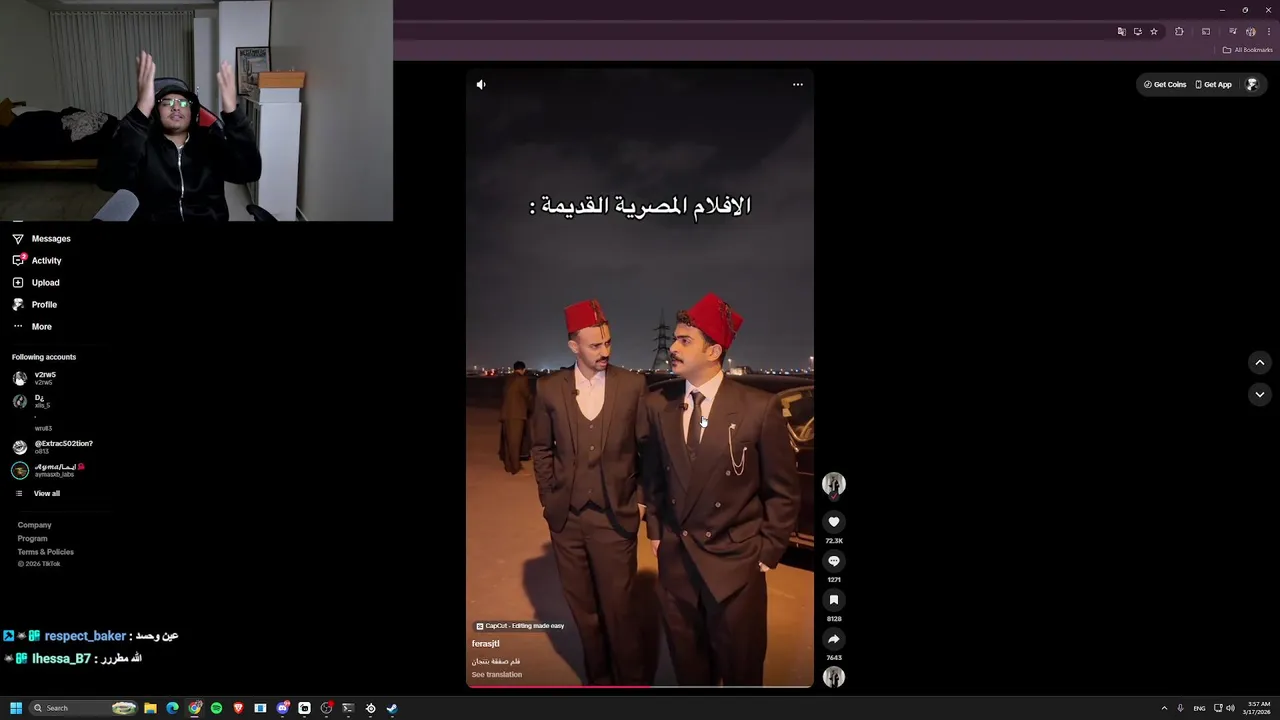Open Chrome profile avatar in toolbar

1250,32
